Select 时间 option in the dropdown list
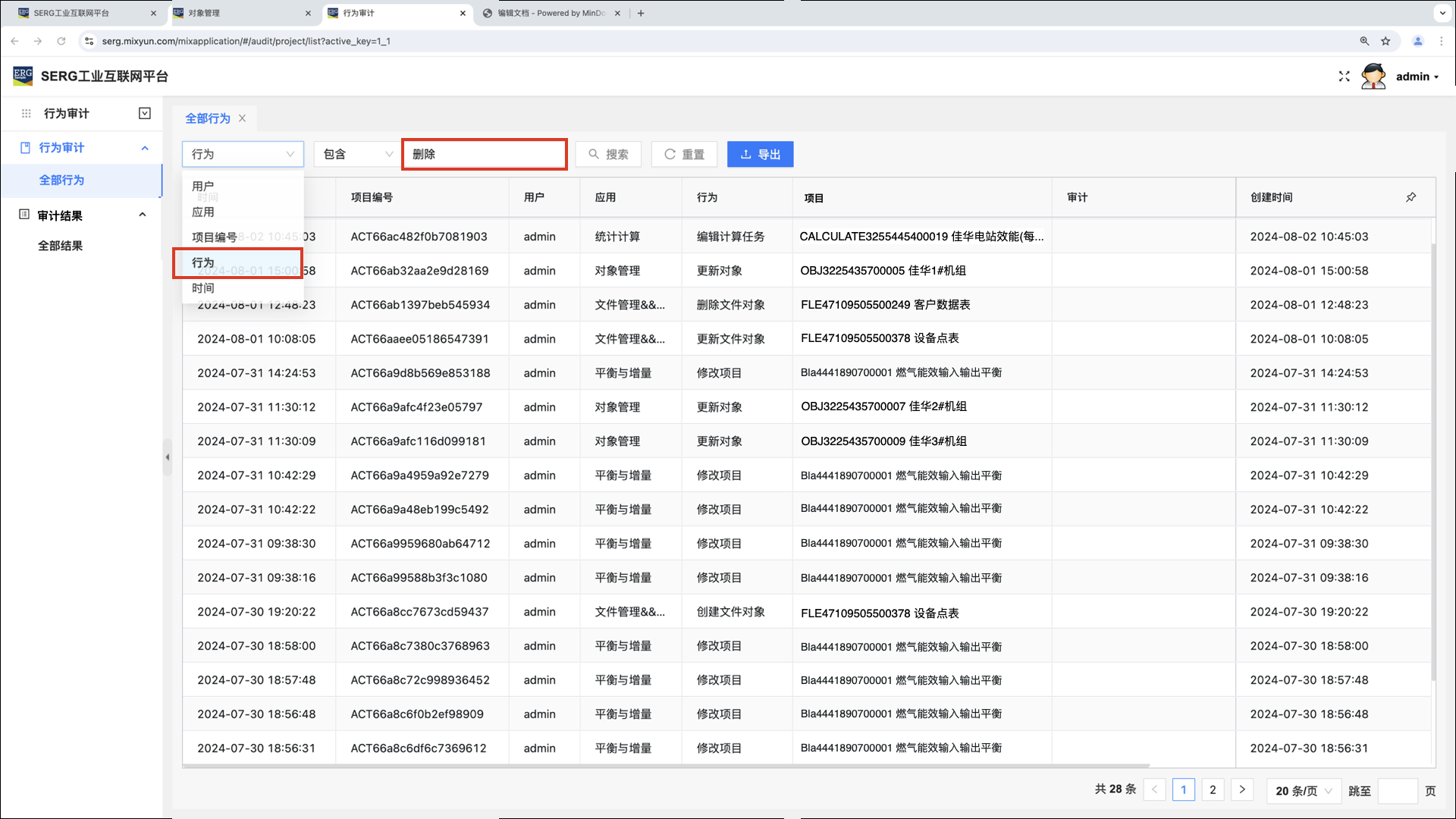 (x=203, y=288)
